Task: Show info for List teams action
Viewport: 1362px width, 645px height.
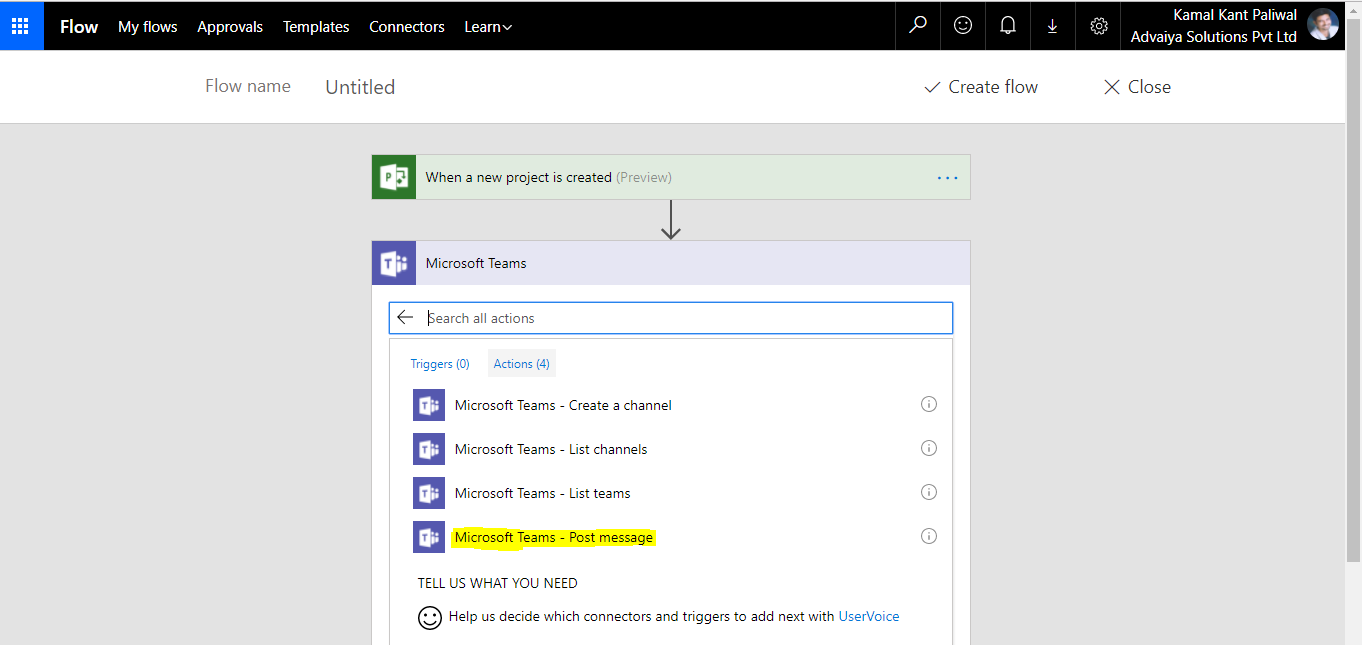Action: (x=928, y=492)
